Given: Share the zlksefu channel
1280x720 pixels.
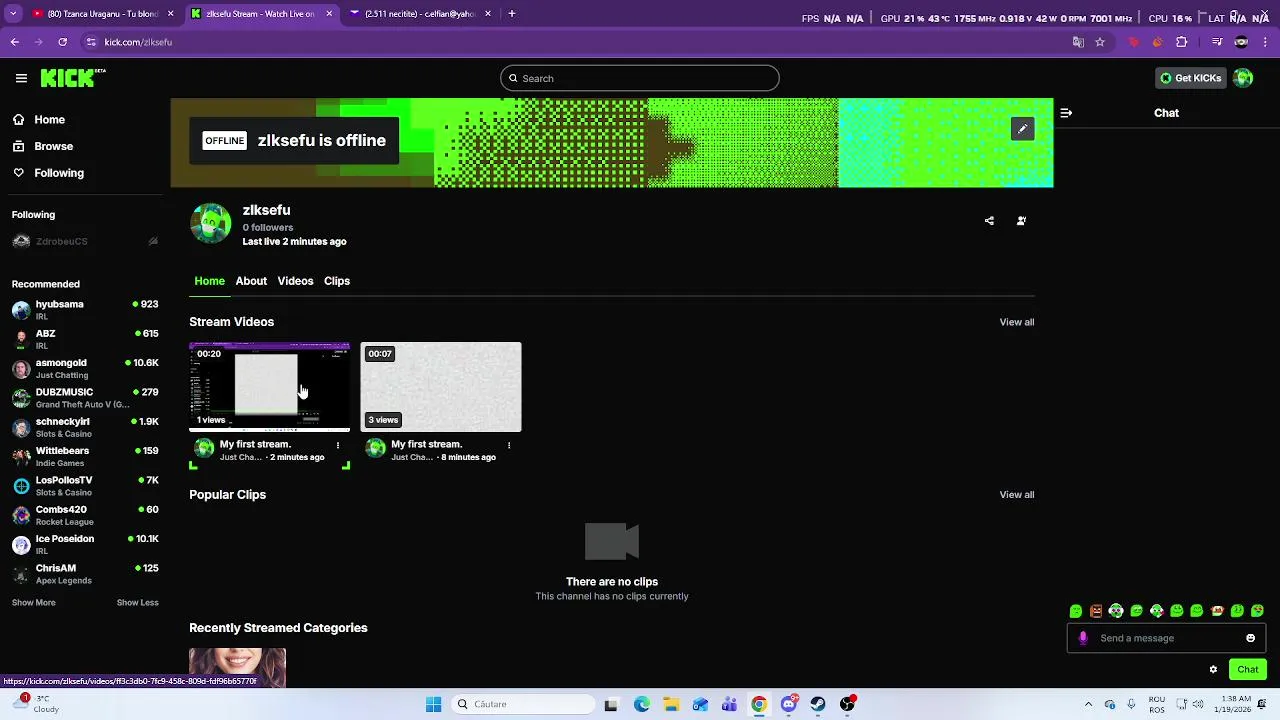Looking at the screenshot, I should click(x=989, y=221).
